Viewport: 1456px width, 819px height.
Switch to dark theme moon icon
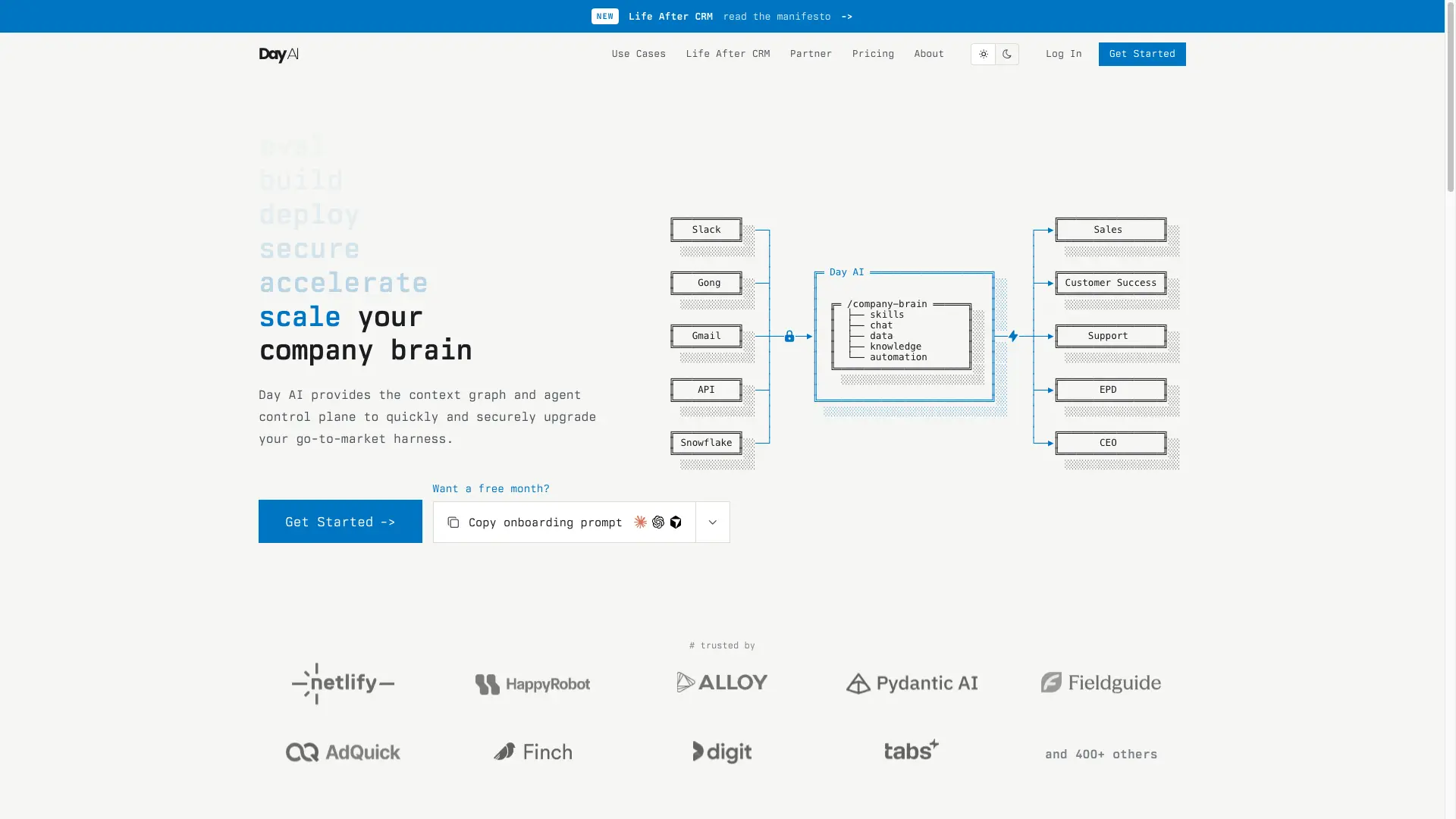tap(1007, 54)
